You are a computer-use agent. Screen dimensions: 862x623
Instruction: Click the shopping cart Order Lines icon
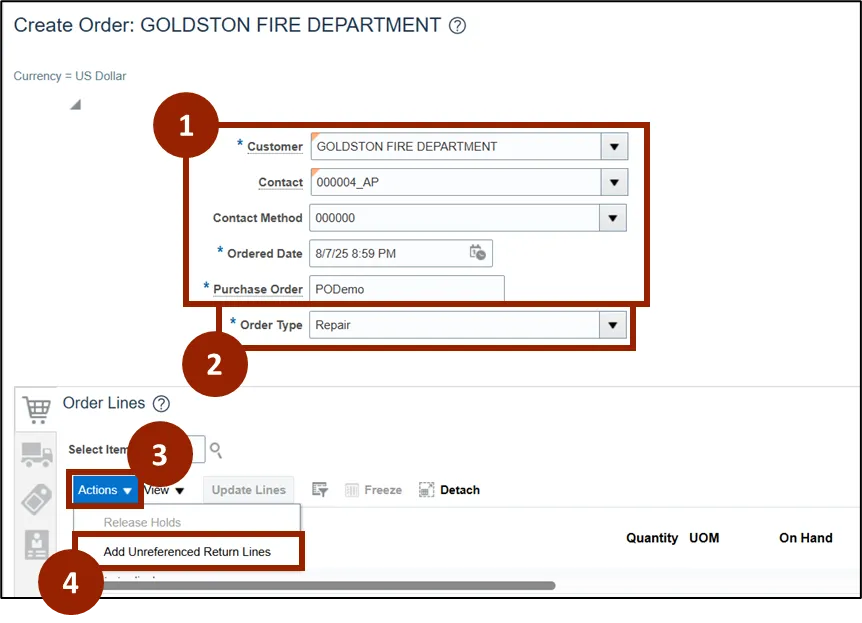point(37,410)
